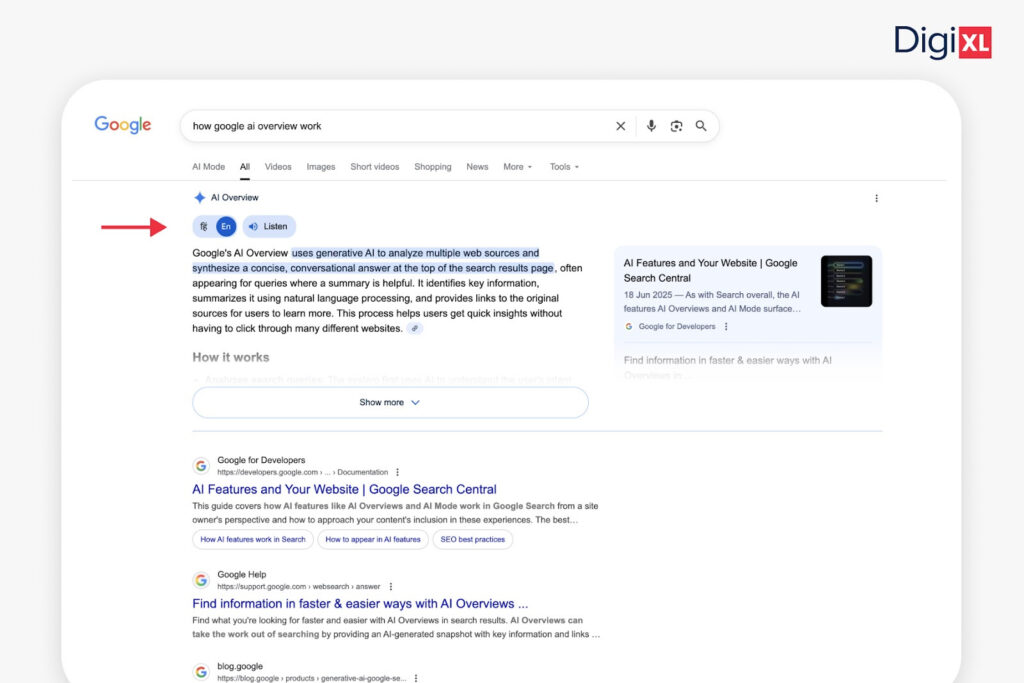Clear the search query with the X icon

621,126
